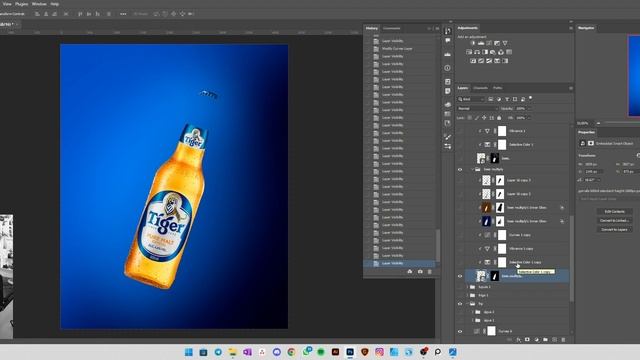Add a Posterize adjustment layer

[481, 61]
